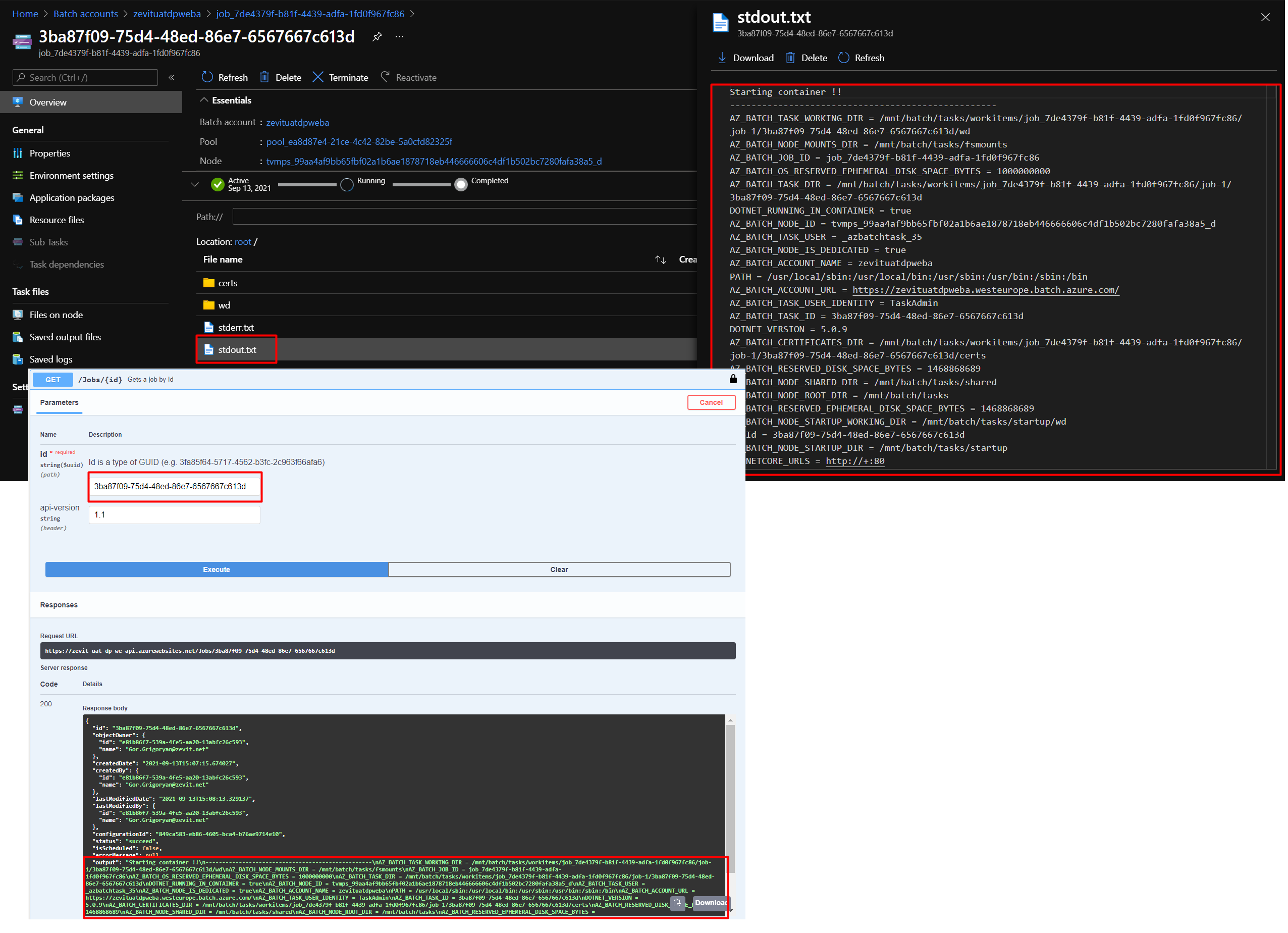The height and width of the screenshot is (933, 1288).
Task: Open Sub Tasks in the sidebar
Action: (x=49, y=243)
